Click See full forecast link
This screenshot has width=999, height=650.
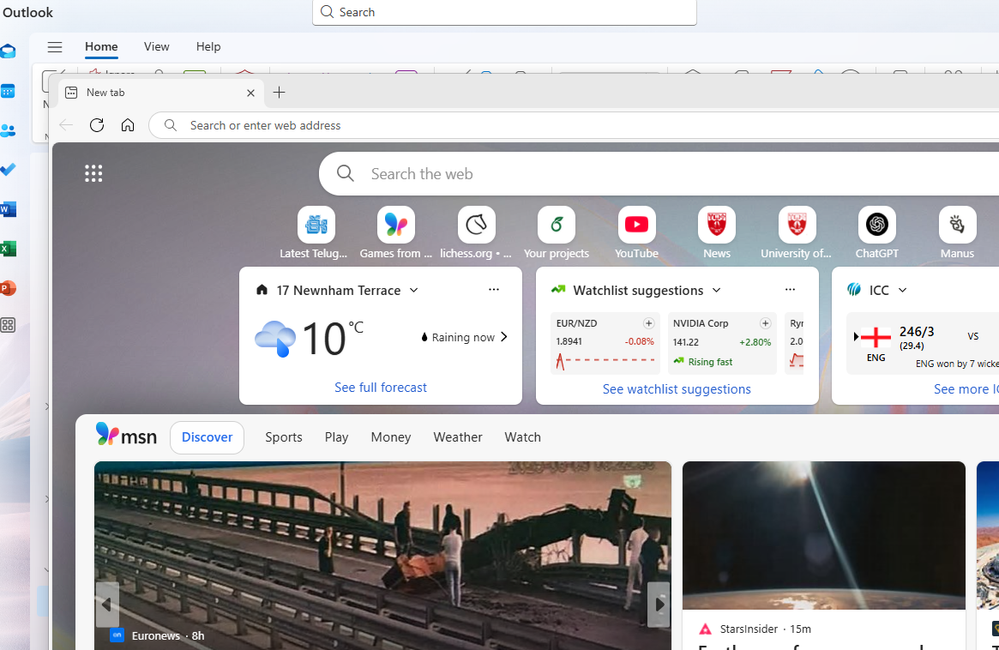pos(380,387)
